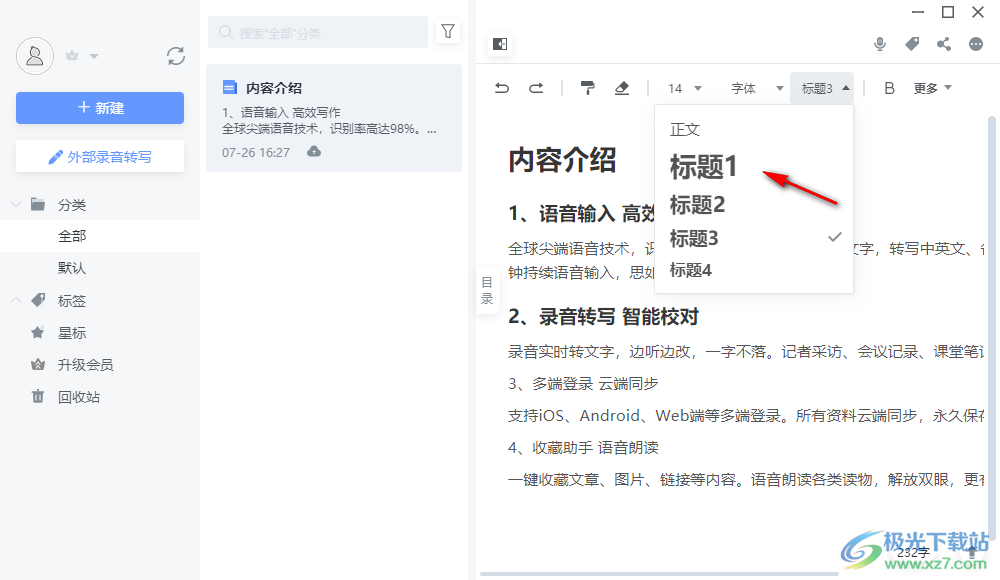Clear formatting with eraser icon
The width and height of the screenshot is (1000, 580).
(622, 88)
